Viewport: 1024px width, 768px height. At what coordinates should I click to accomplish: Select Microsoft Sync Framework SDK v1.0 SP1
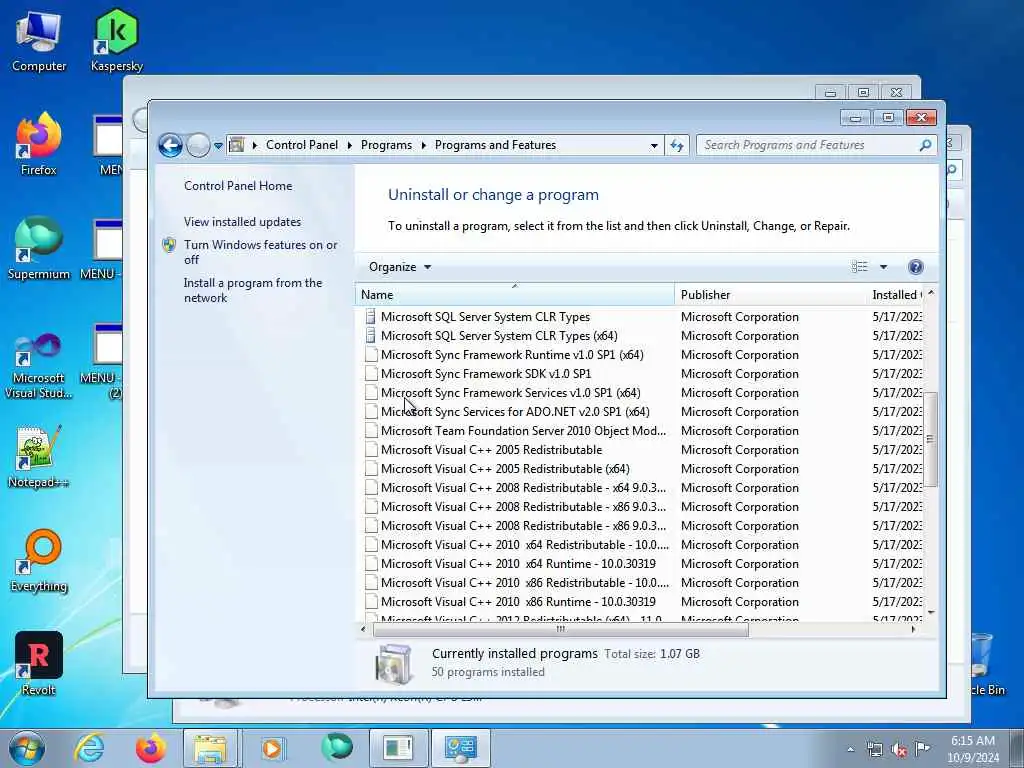pos(640,374)
